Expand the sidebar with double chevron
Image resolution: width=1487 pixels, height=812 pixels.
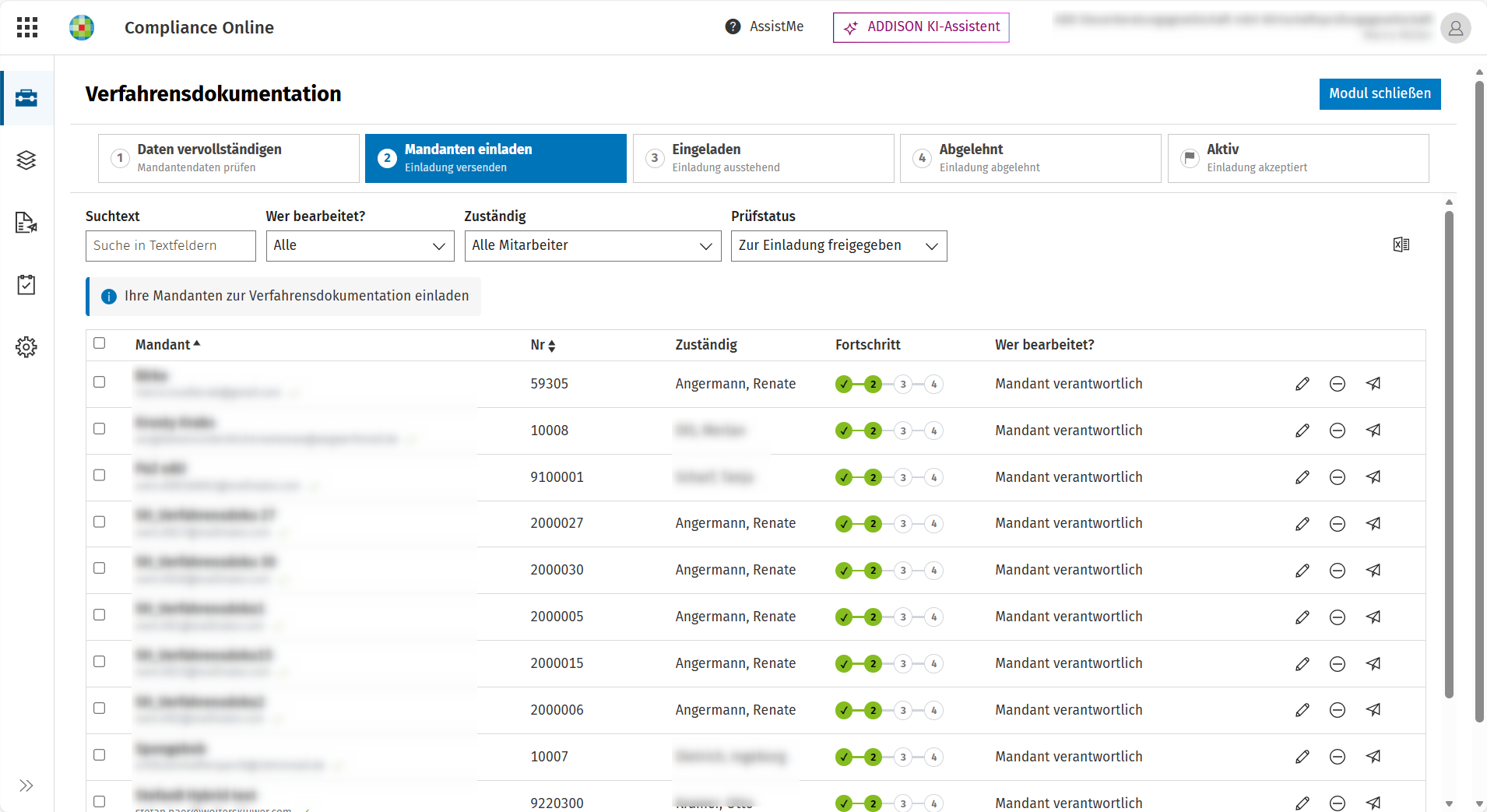tap(26, 786)
